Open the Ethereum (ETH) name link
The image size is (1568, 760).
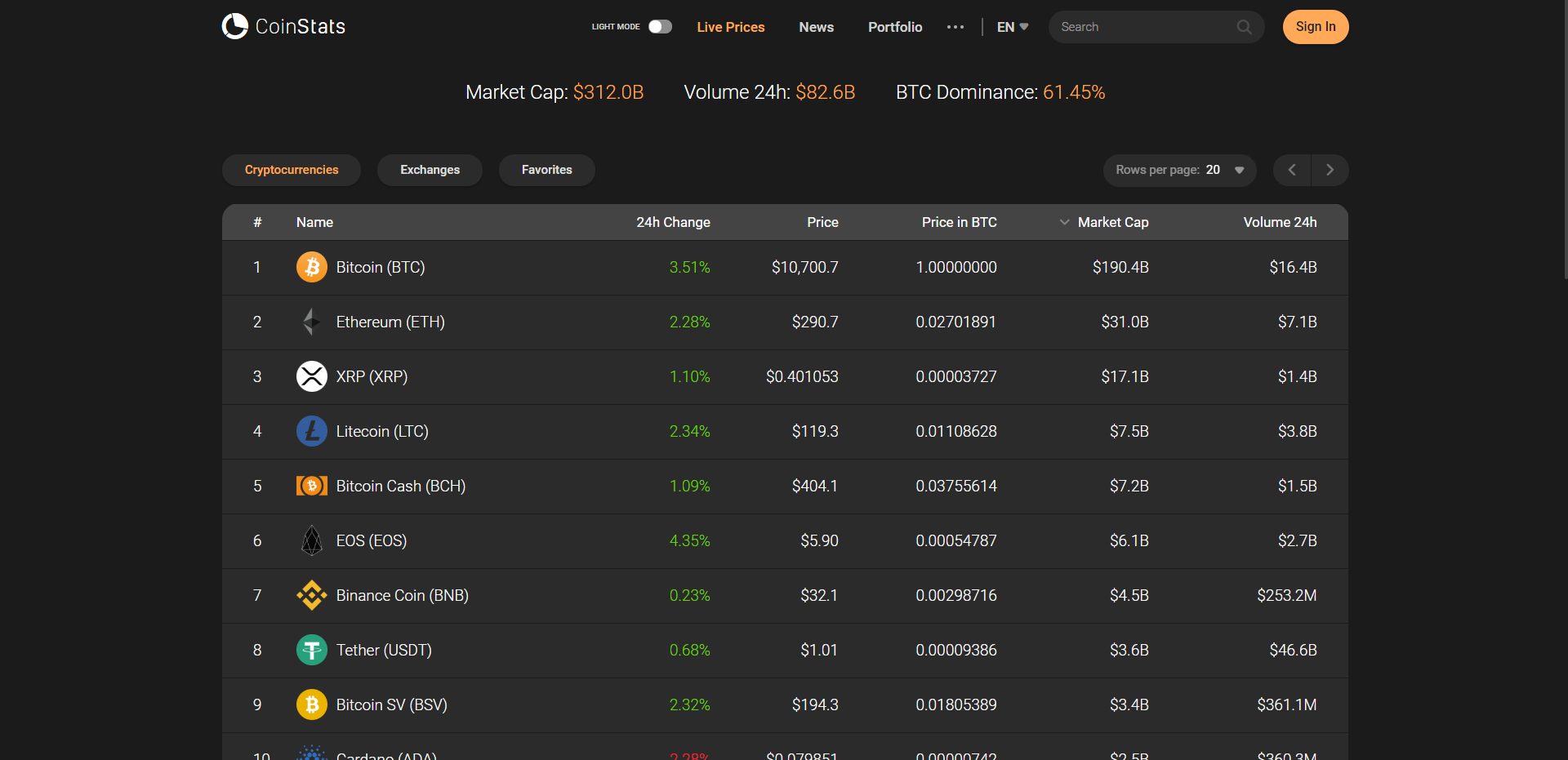pos(390,322)
